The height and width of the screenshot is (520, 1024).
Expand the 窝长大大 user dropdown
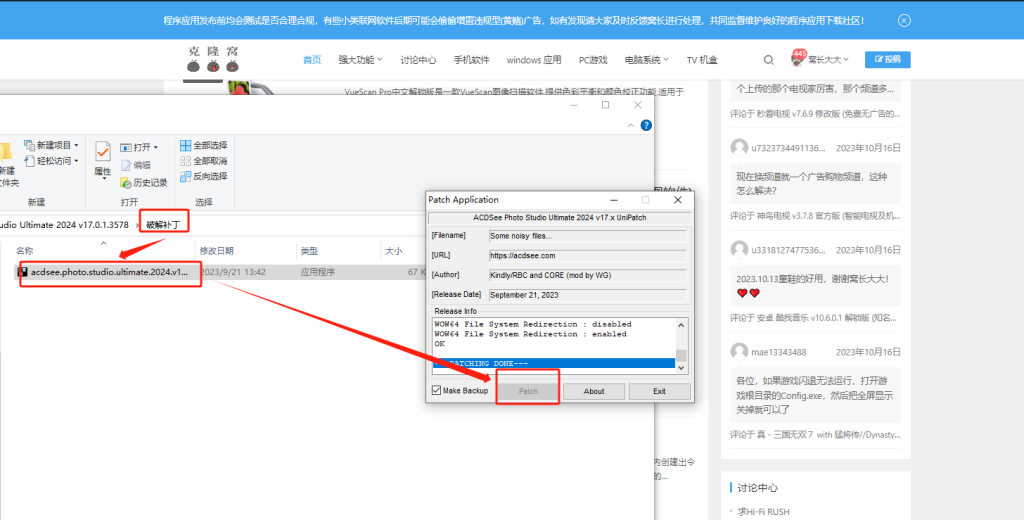[x=828, y=60]
